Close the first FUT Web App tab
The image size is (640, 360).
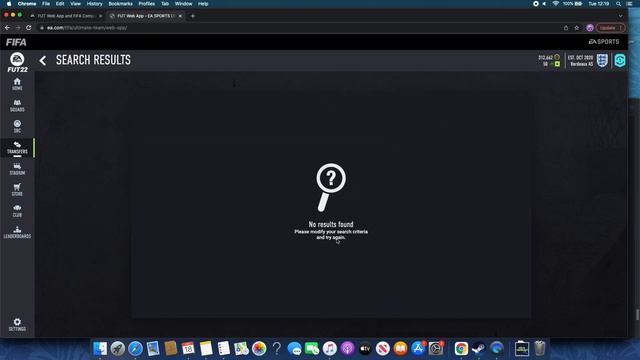100,16
